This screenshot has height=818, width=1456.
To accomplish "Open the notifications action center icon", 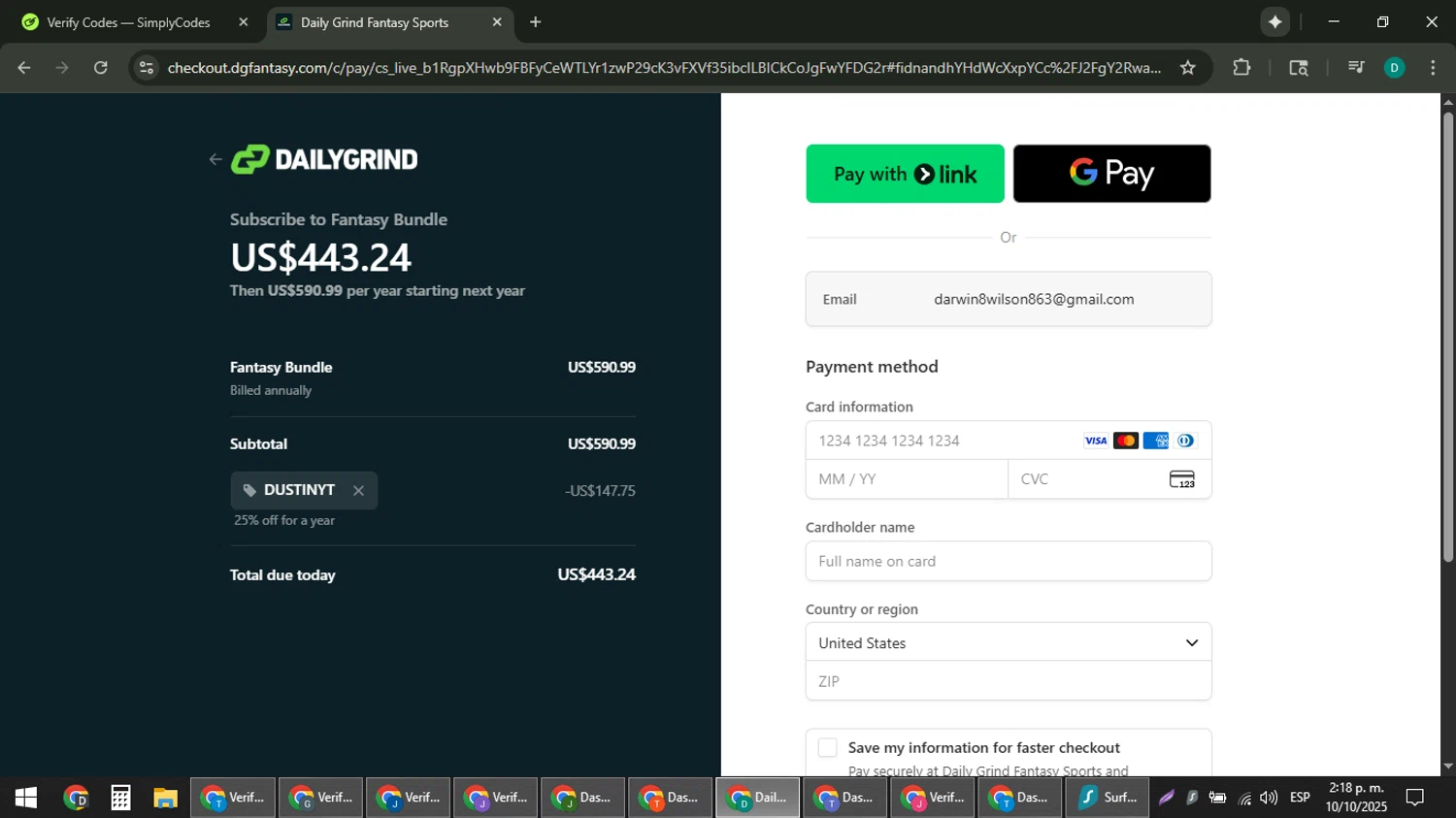I will tap(1415, 798).
